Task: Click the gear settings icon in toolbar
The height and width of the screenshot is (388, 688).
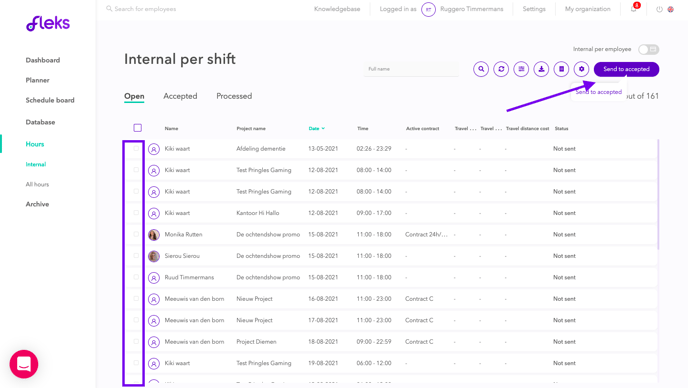Action: (581, 69)
